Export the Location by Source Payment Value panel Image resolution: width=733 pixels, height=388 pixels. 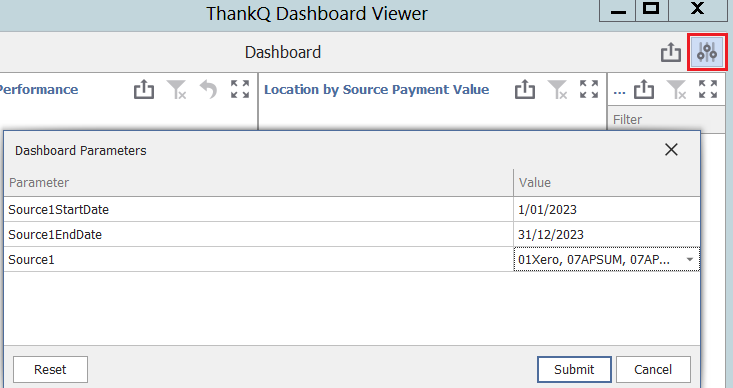(x=525, y=89)
